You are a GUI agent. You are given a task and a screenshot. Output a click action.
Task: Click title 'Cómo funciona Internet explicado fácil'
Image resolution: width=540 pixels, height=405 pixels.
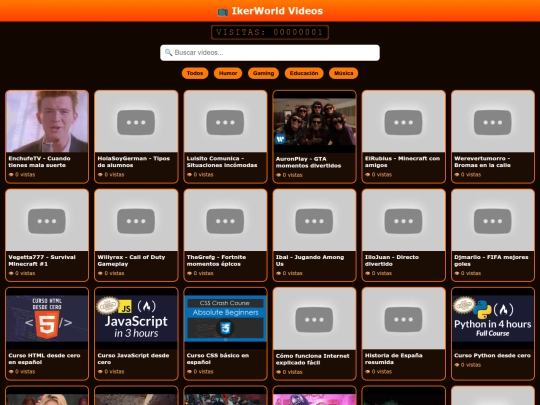pos(312,359)
